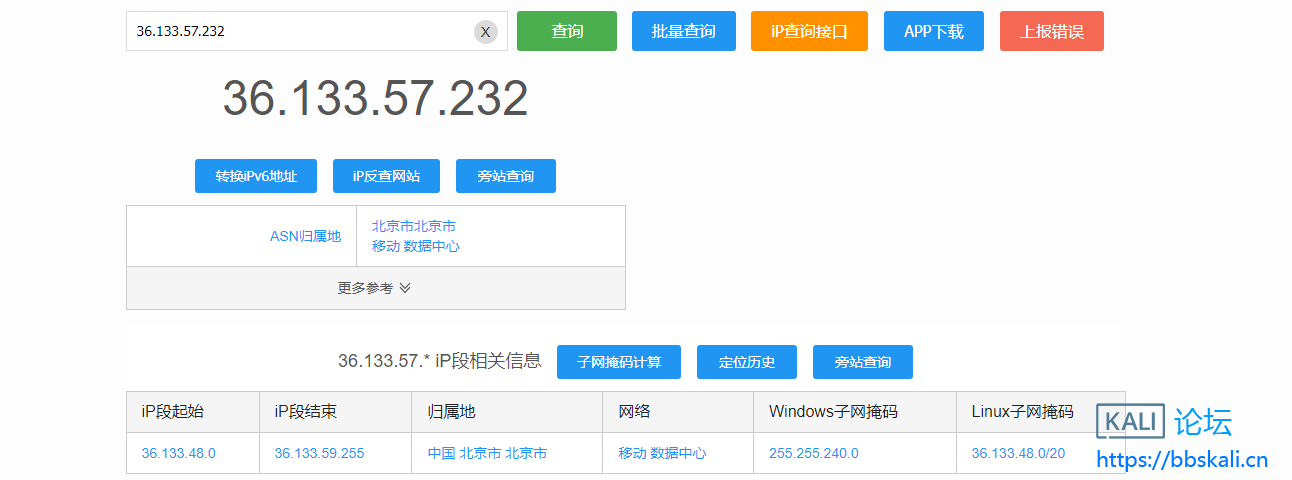Report an error via 上报错误

(x=1051, y=31)
